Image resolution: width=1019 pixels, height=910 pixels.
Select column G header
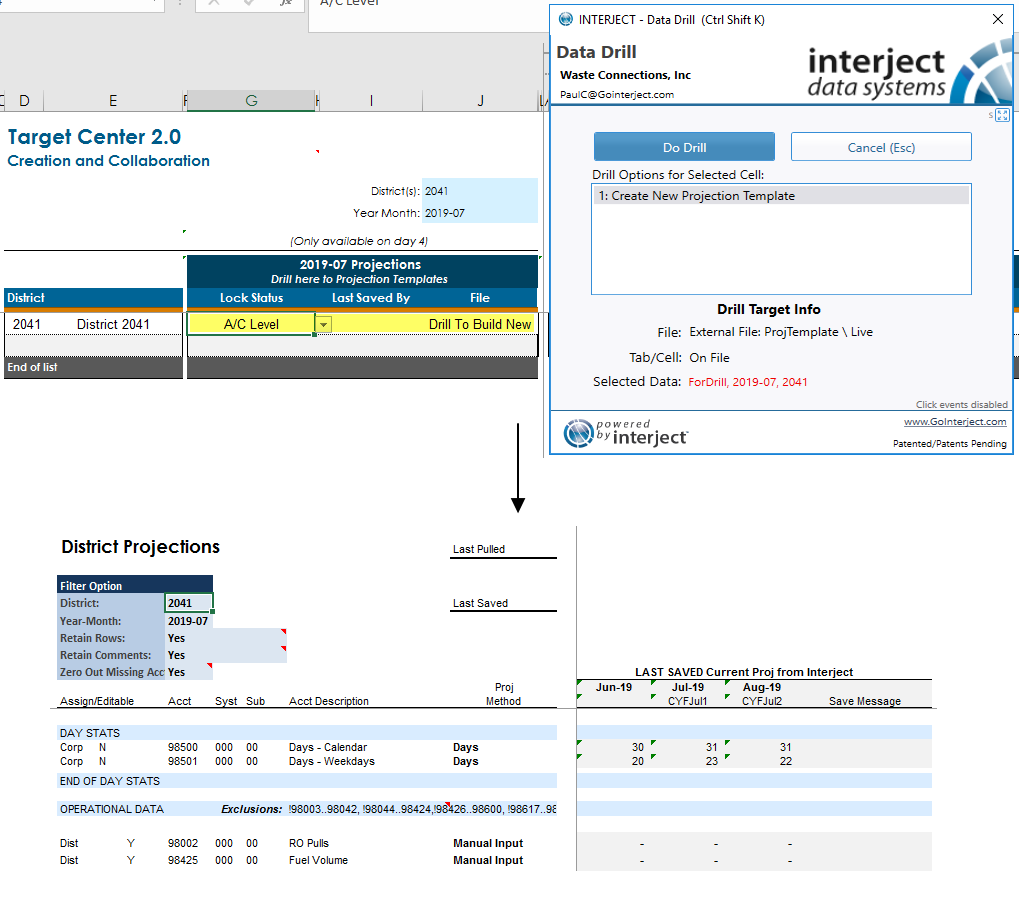coord(252,101)
